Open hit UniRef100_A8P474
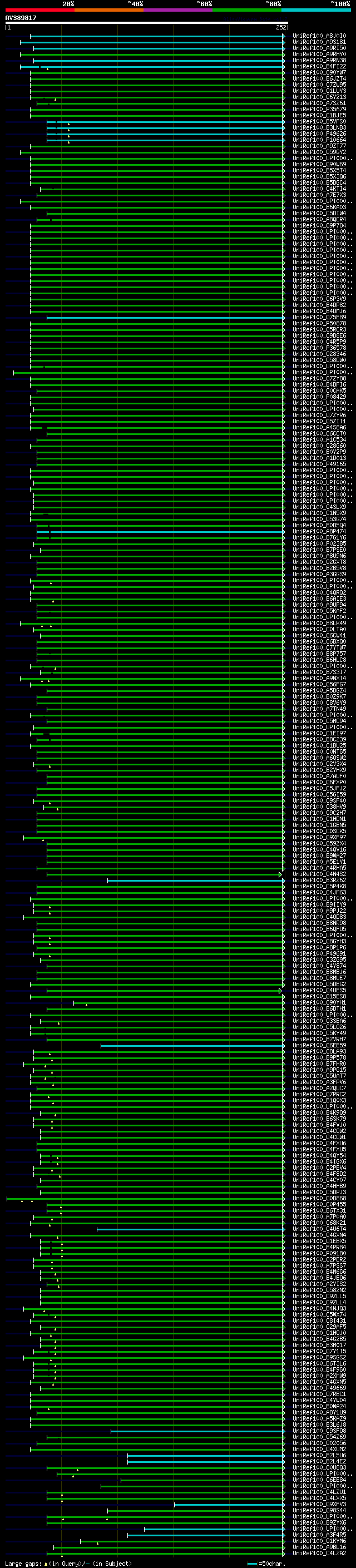The width and height of the screenshot is (356, 1568). (319, 531)
